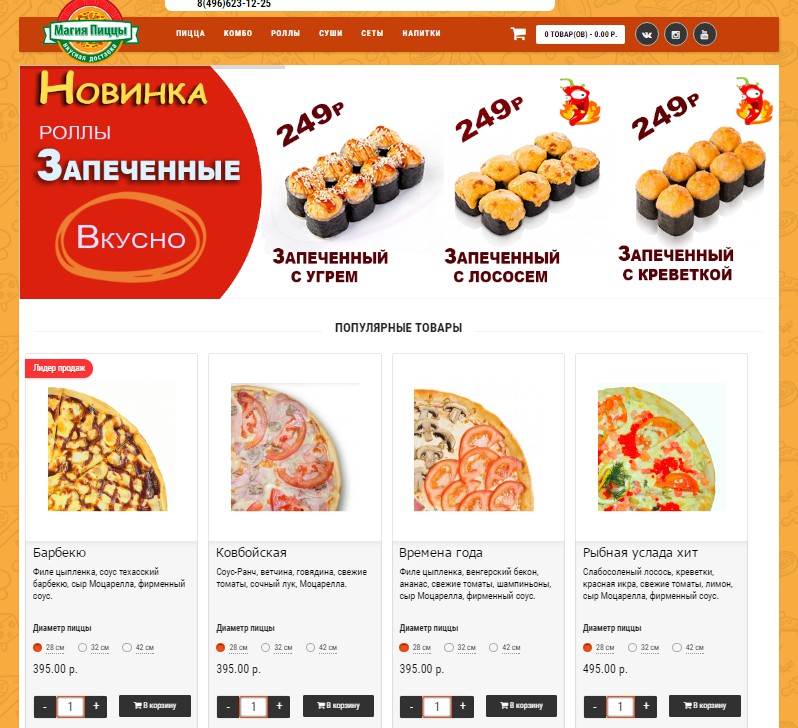Open the YouTube channel icon
The width and height of the screenshot is (798, 728).
click(x=705, y=35)
